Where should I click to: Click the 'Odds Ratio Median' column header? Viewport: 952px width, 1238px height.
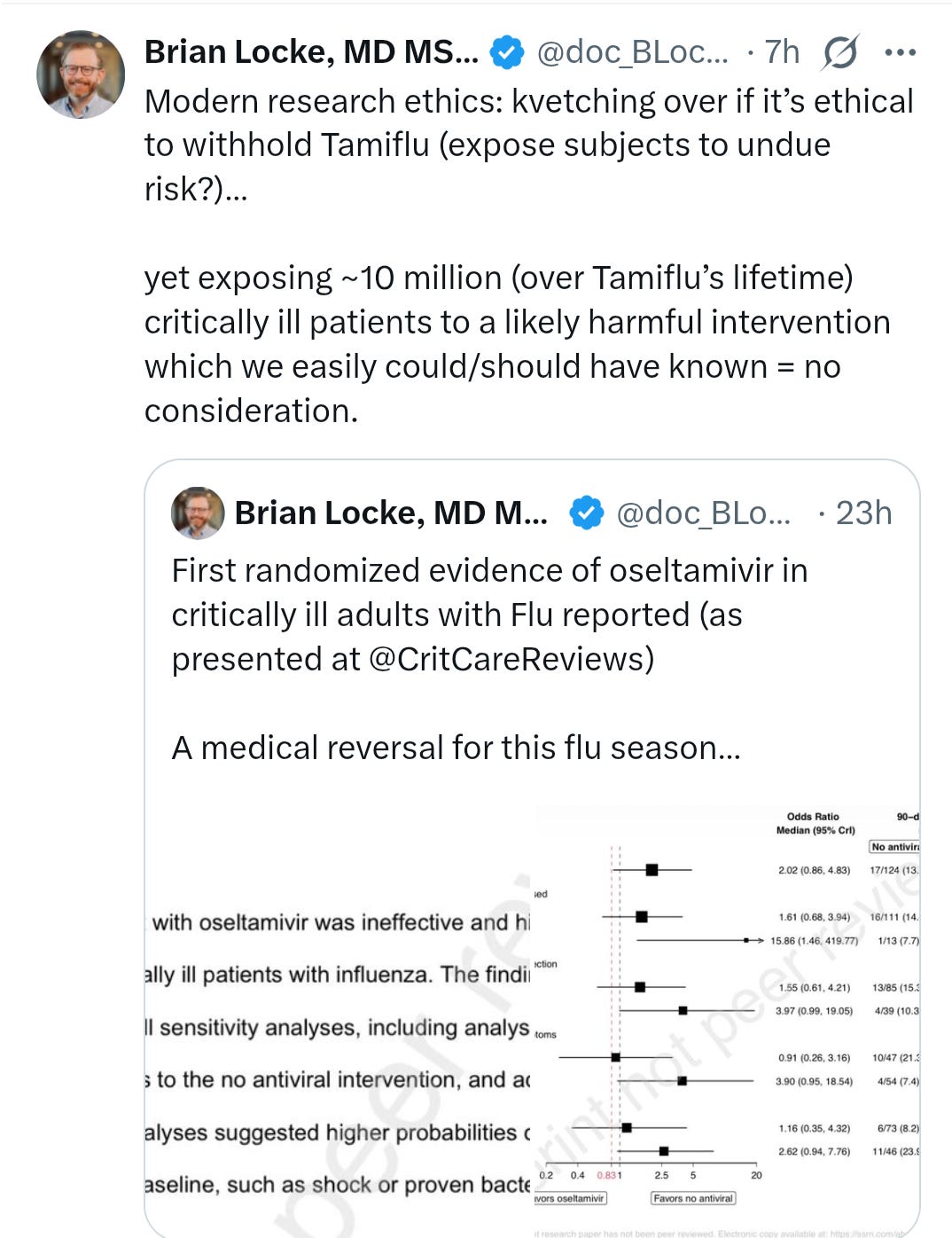[x=815, y=823]
